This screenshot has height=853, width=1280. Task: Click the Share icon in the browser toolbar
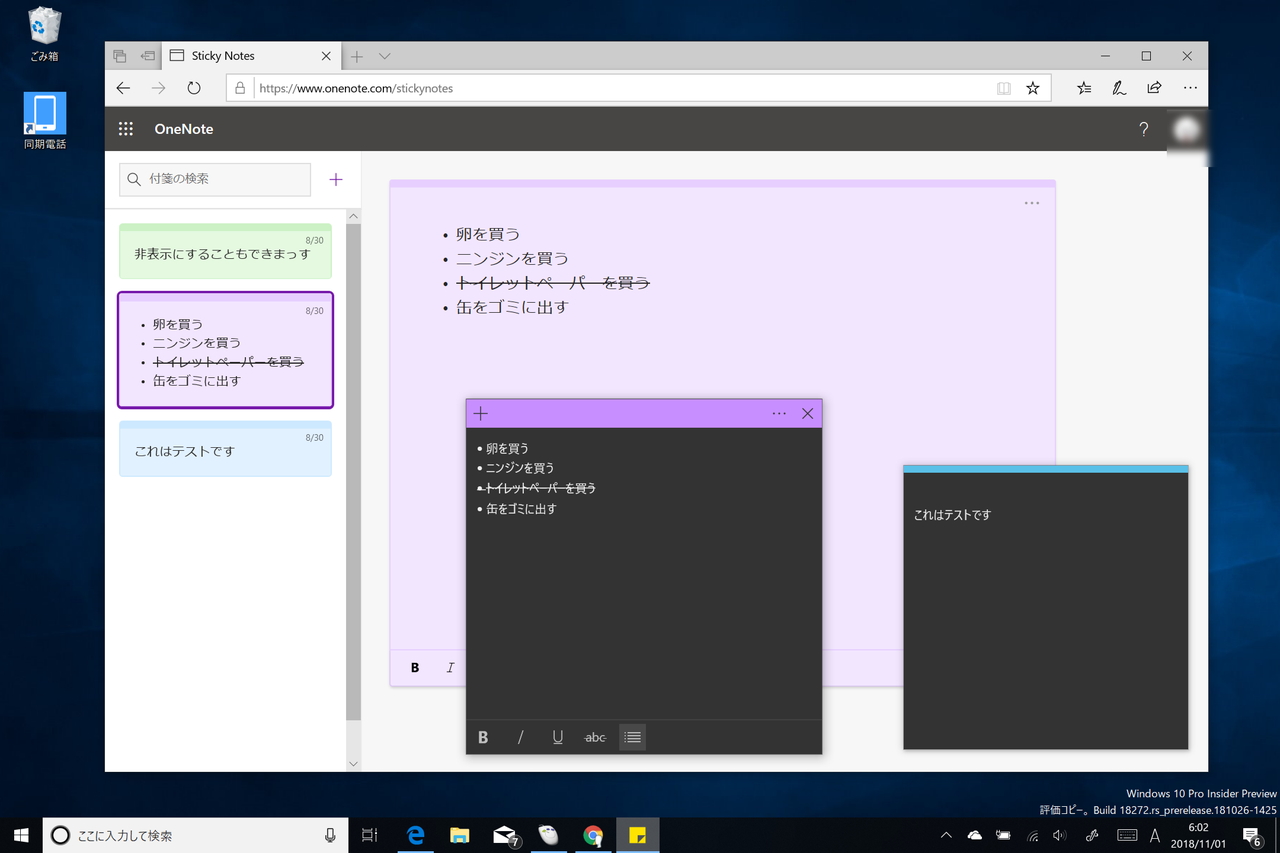click(1154, 88)
